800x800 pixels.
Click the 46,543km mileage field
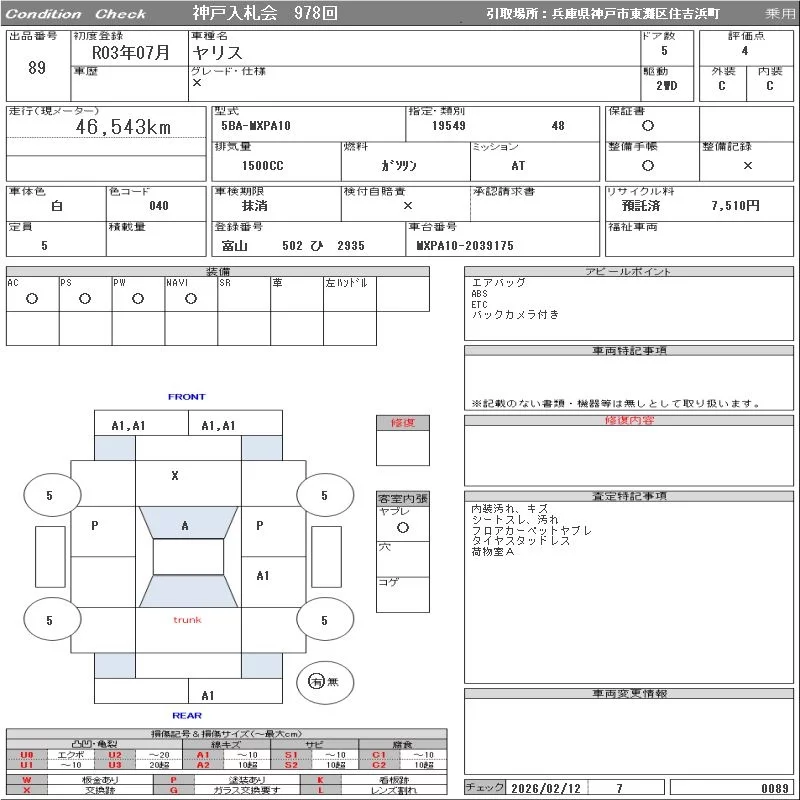pyautogui.click(x=124, y=128)
